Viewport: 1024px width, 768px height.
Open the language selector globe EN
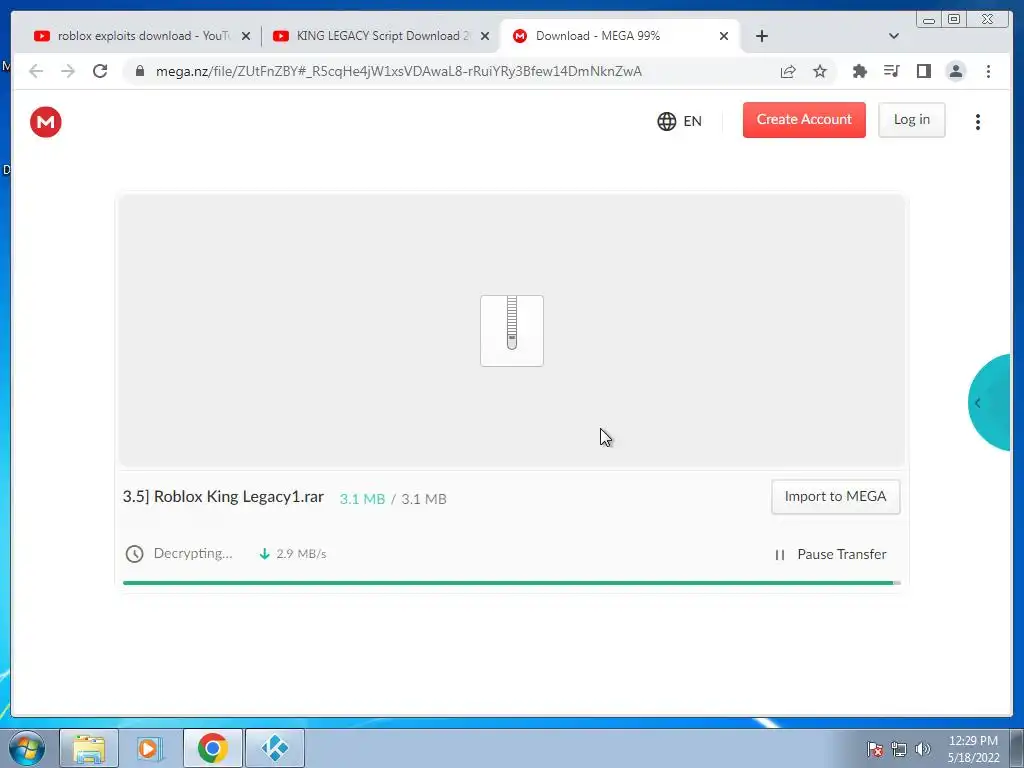point(679,121)
